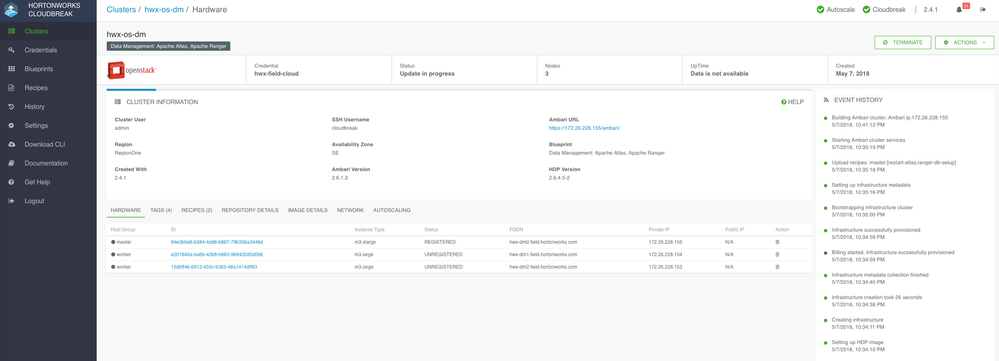Click the Logout sidebar label
The image size is (999, 361).
pos(34,201)
